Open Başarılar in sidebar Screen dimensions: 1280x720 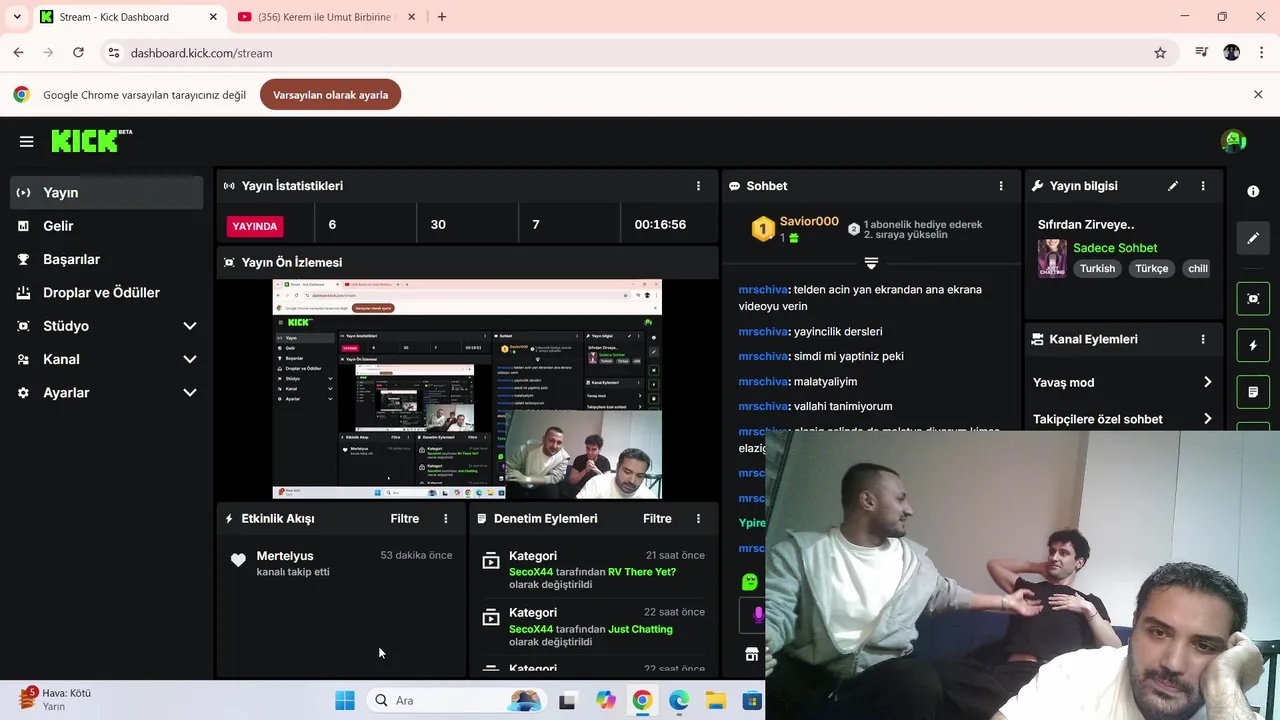(107, 259)
